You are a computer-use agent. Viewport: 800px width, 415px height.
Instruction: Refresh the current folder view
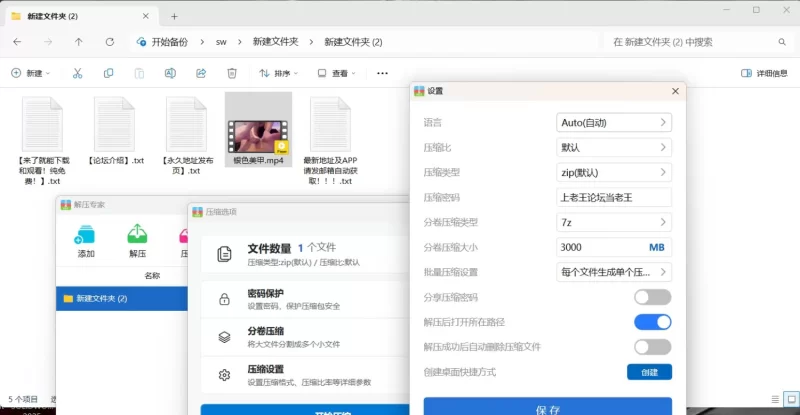coord(110,42)
